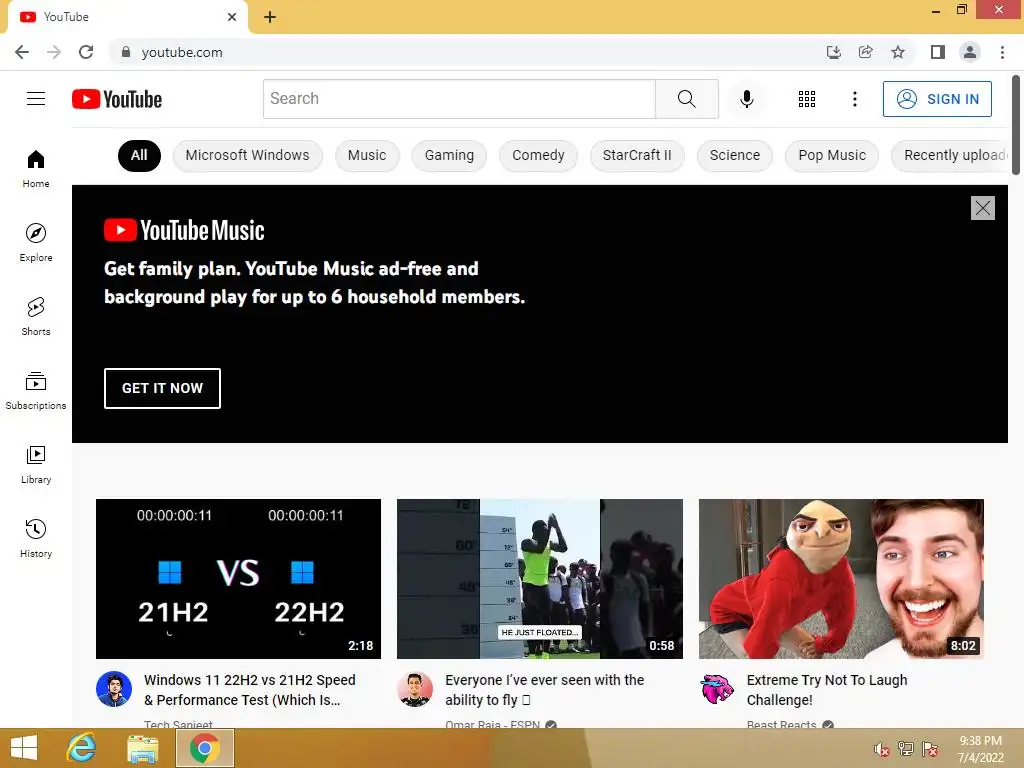Viewport: 1024px width, 768px height.
Task: Open Windows 11 22H2 vs 21H2 thumbnail
Action: [238, 579]
